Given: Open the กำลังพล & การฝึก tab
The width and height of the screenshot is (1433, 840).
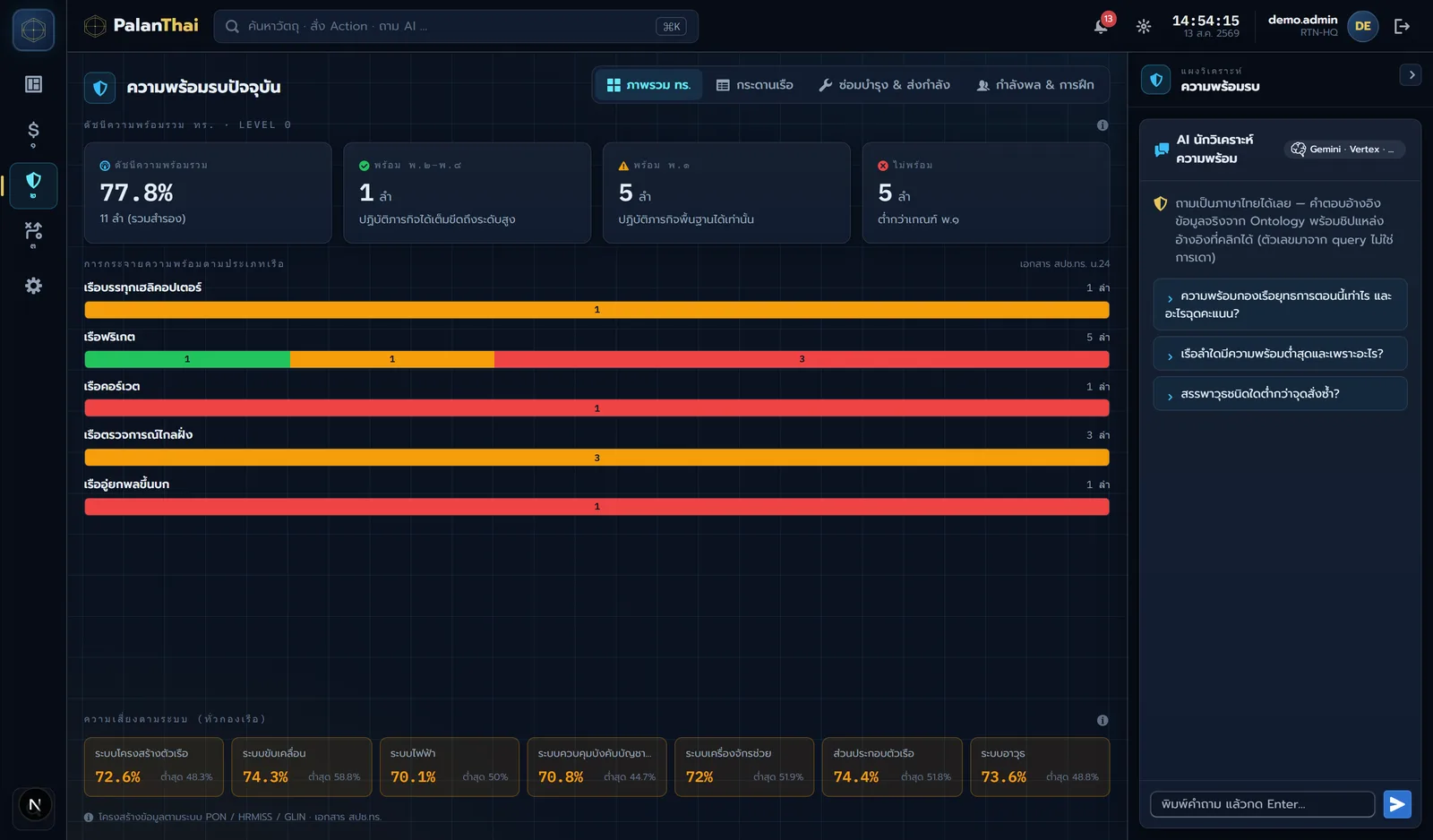Looking at the screenshot, I should click(1035, 85).
